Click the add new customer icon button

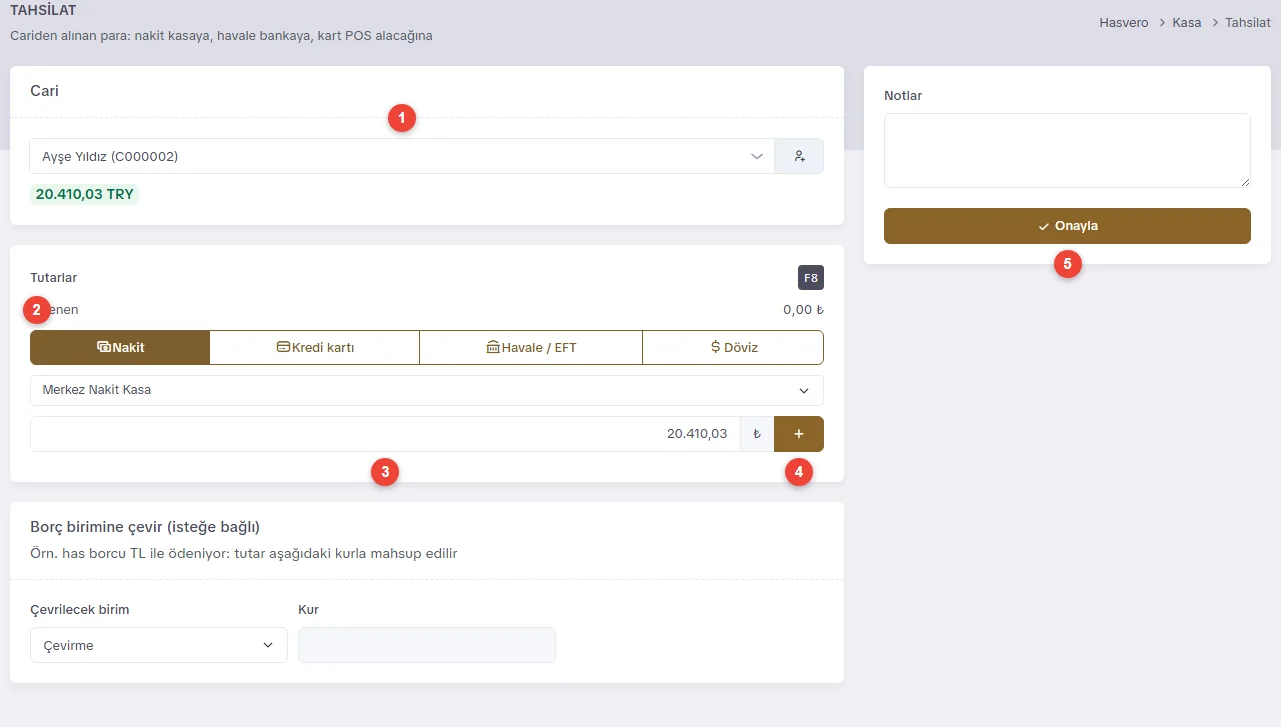pos(799,156)
